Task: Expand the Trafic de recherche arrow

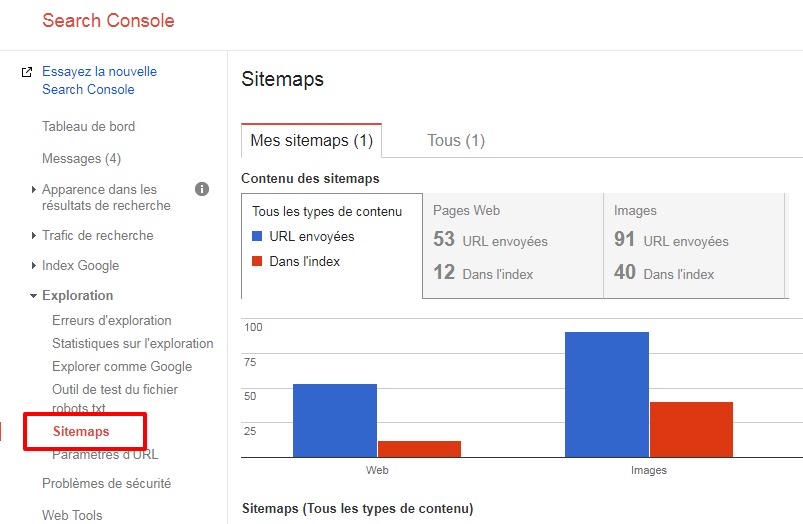Action: (x=33, y=236)
